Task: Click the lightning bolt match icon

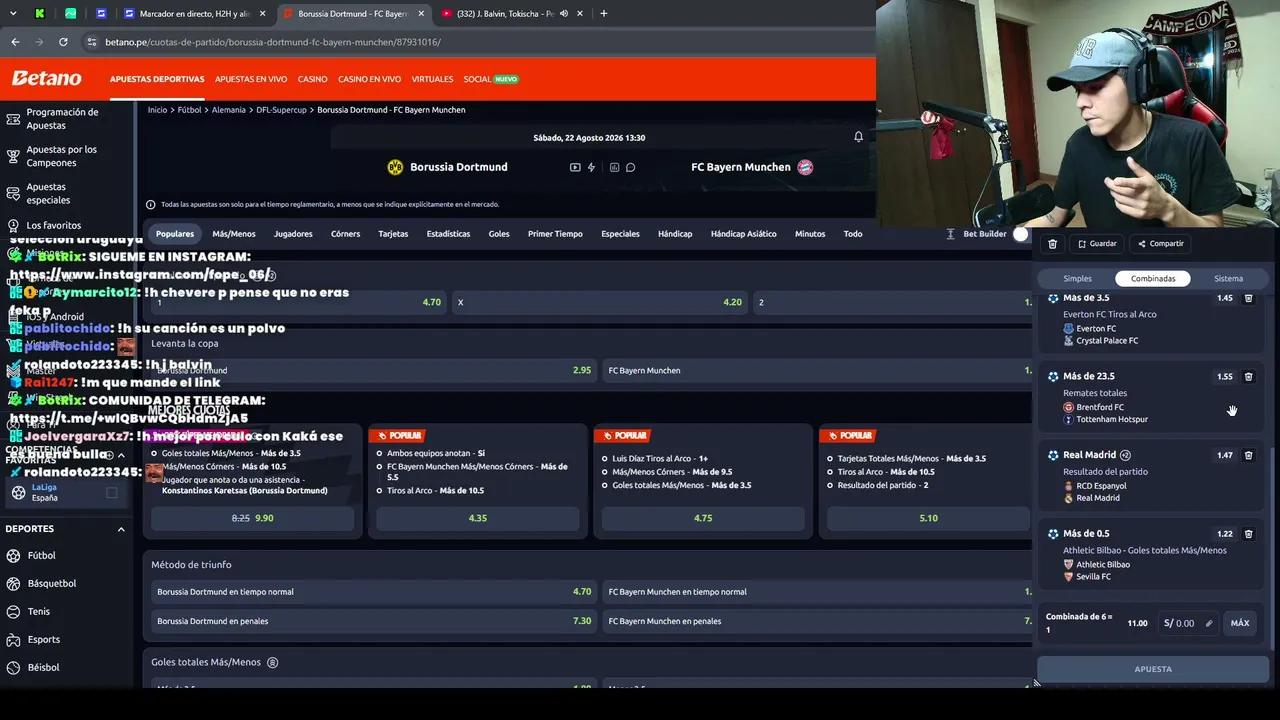Action: point(591,167)
